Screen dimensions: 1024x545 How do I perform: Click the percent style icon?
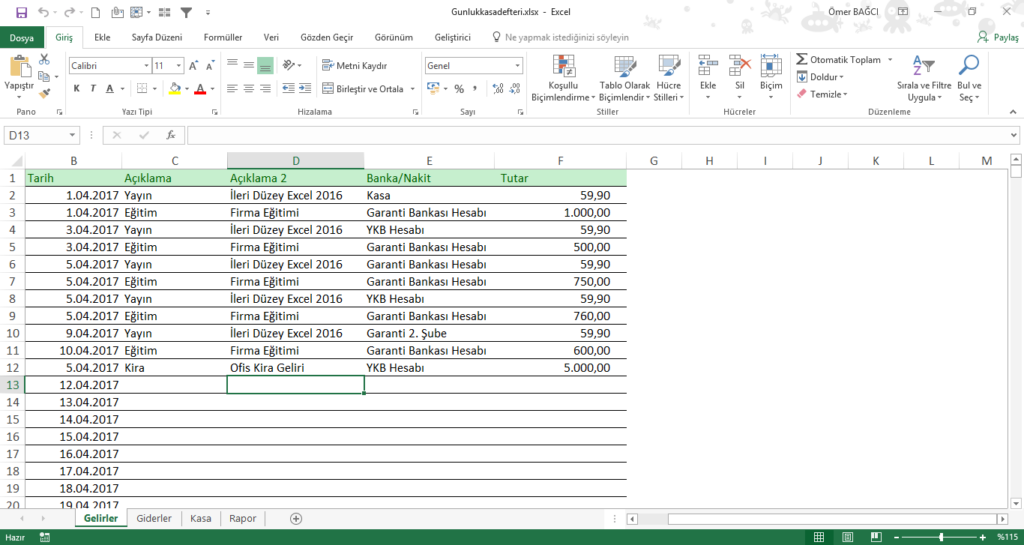pos(459,89)
